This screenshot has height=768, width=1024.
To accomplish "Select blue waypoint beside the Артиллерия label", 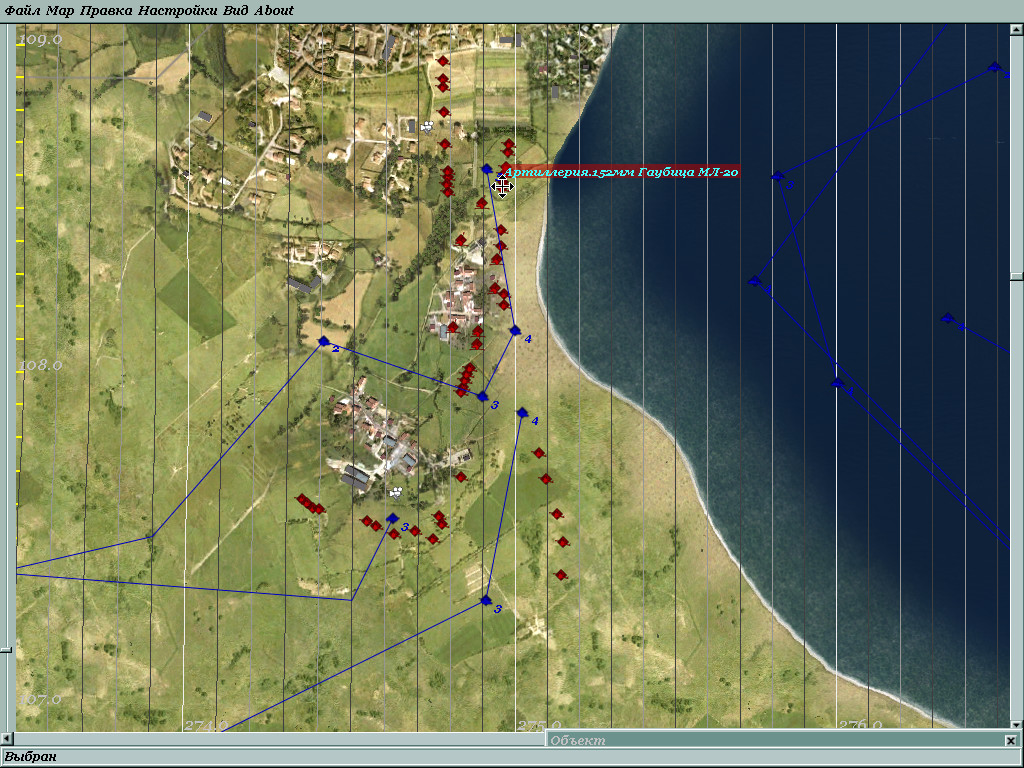I will coord(487,169).
